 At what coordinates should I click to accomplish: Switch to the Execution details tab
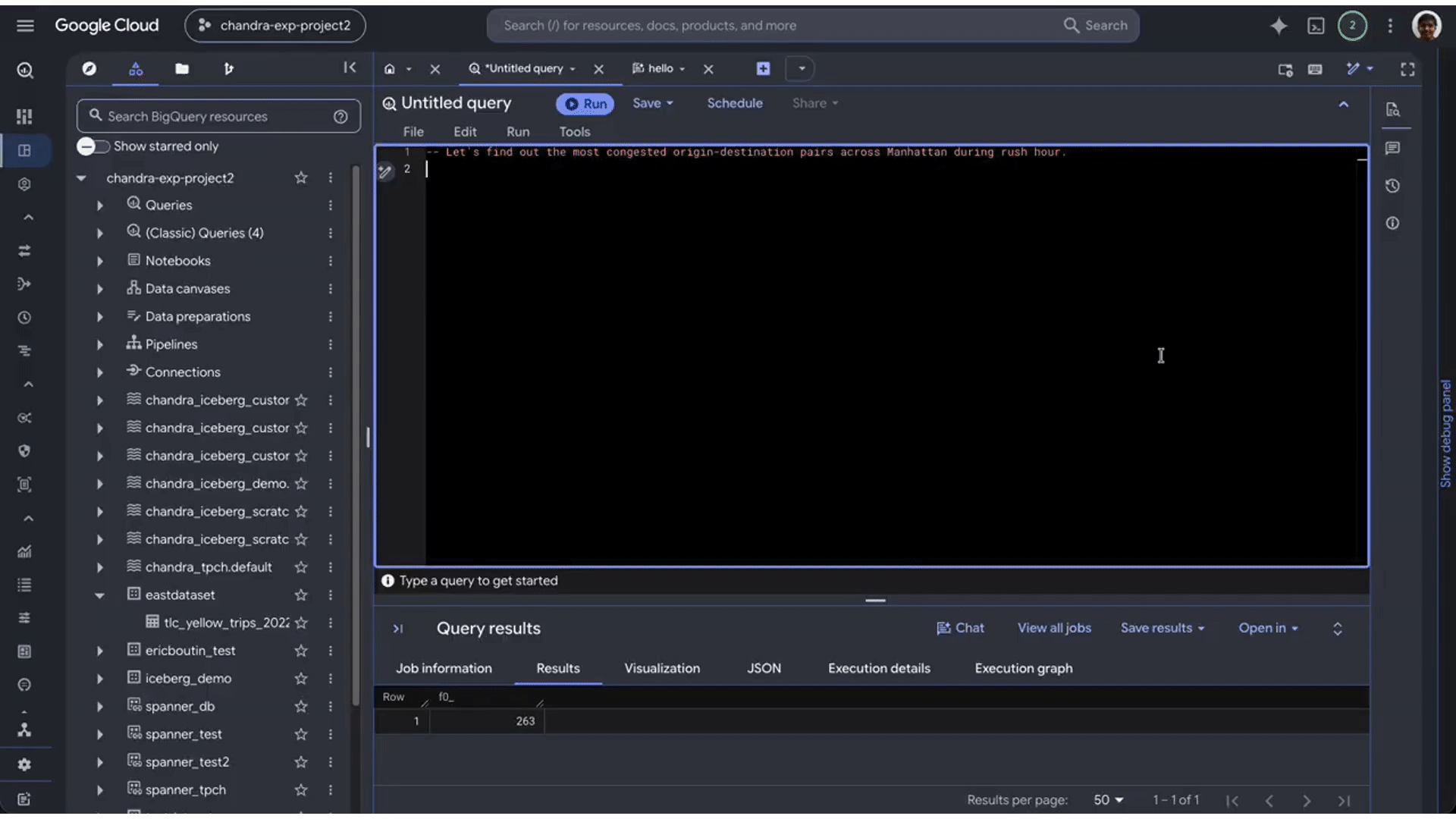pyautogui.click(x=879, y=669)
